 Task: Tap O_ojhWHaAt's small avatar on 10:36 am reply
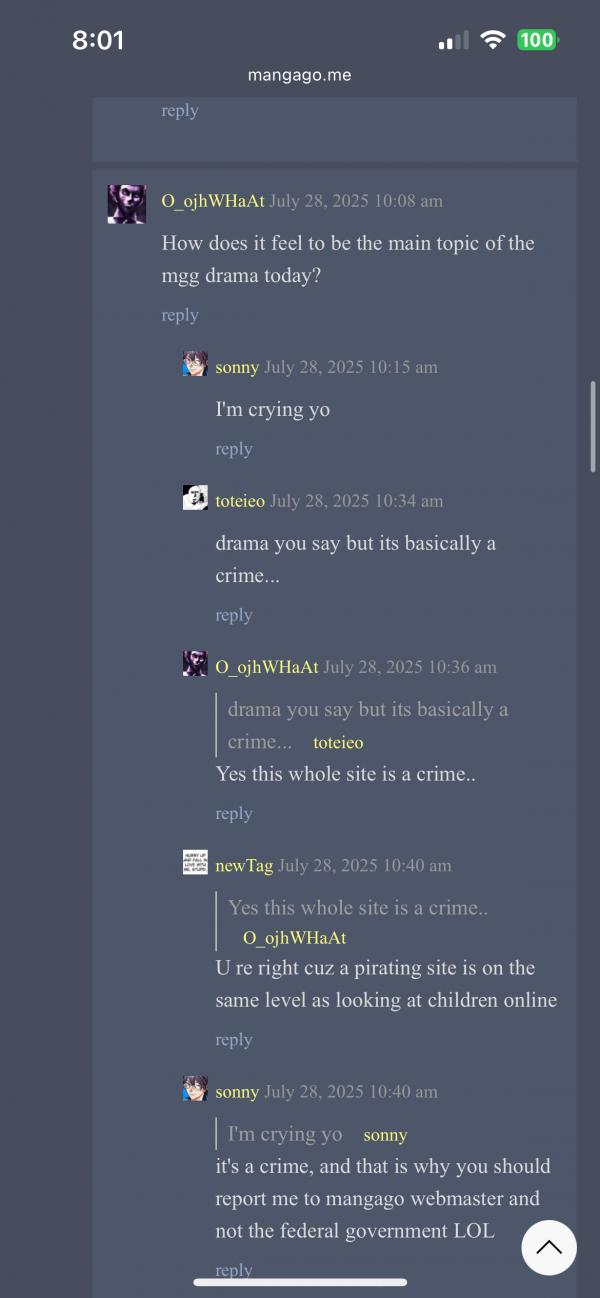pyautogui.click(x=195, y=664)
